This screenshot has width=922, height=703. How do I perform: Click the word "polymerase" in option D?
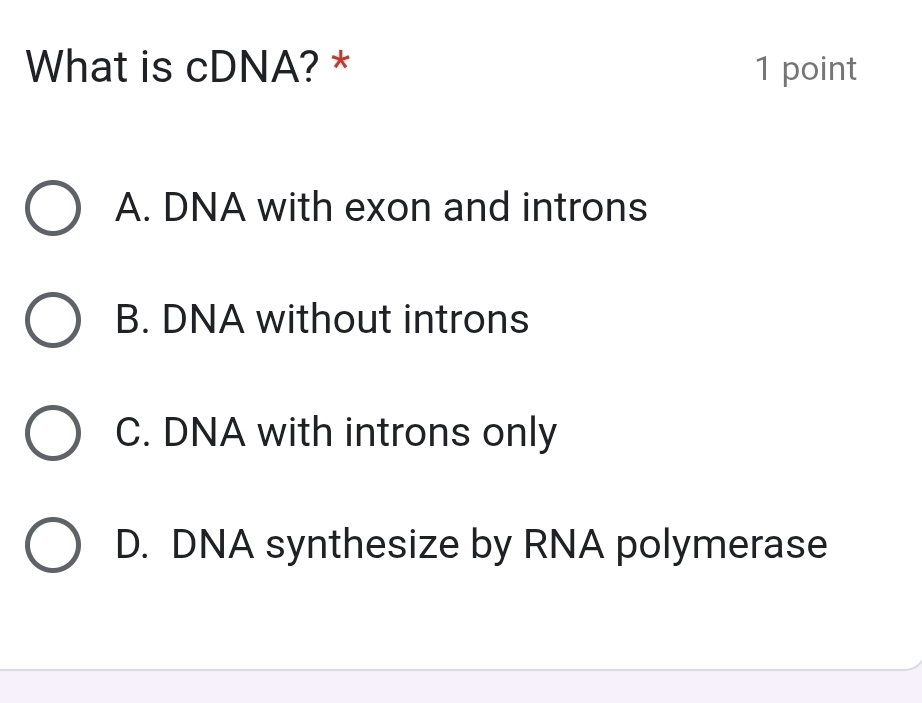tap(721, 546)
